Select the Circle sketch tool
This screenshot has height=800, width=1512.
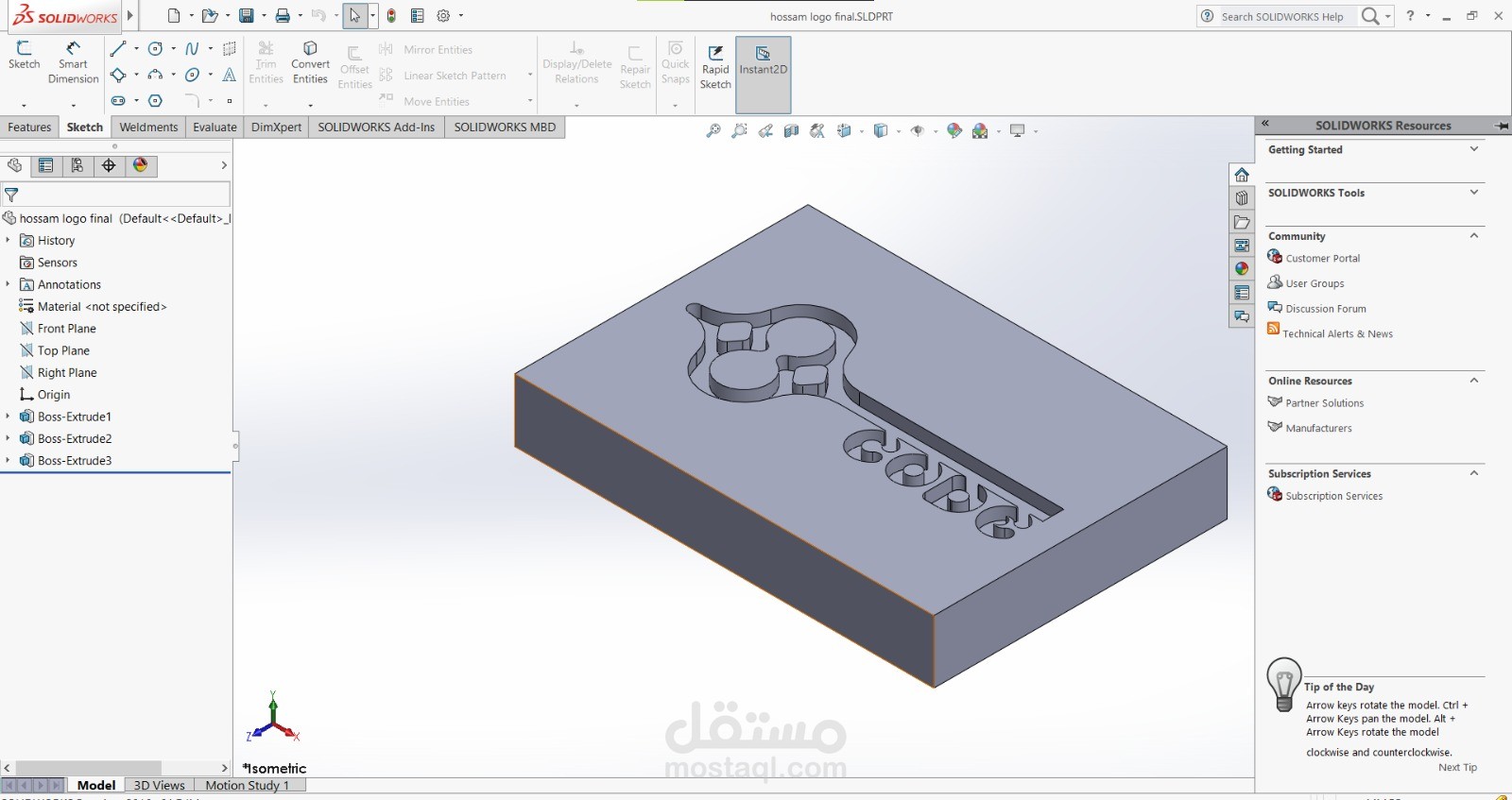tap(156, 49)
